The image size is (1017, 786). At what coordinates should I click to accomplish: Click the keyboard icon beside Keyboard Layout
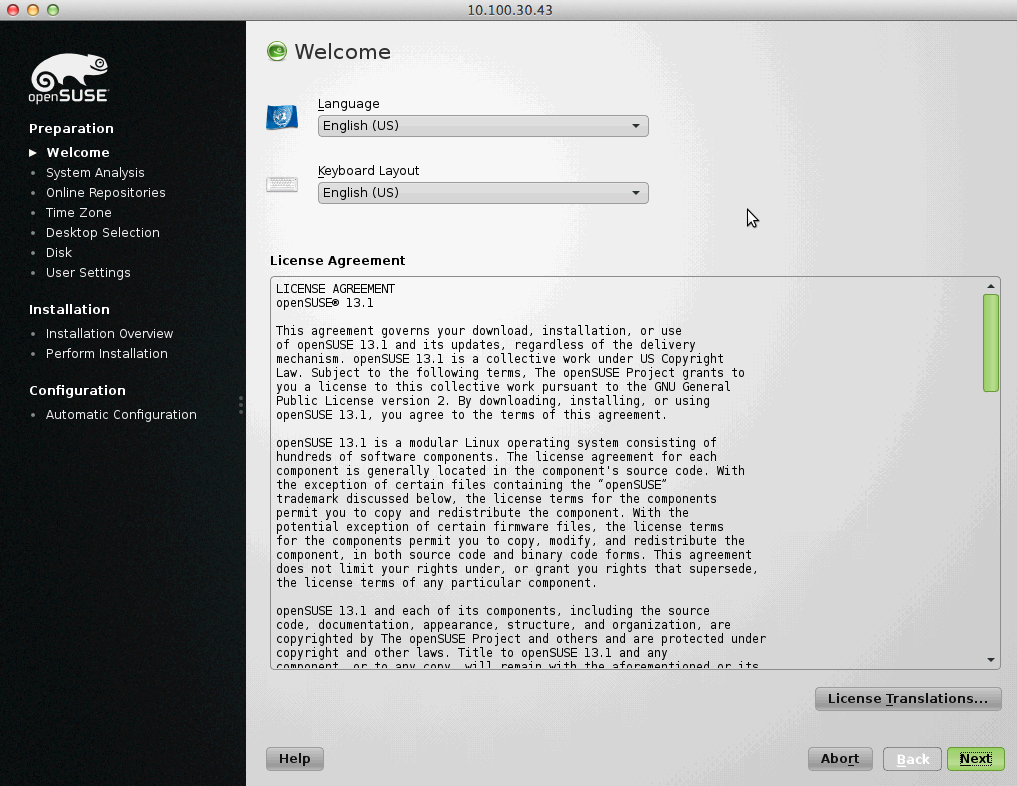[282, 185]
